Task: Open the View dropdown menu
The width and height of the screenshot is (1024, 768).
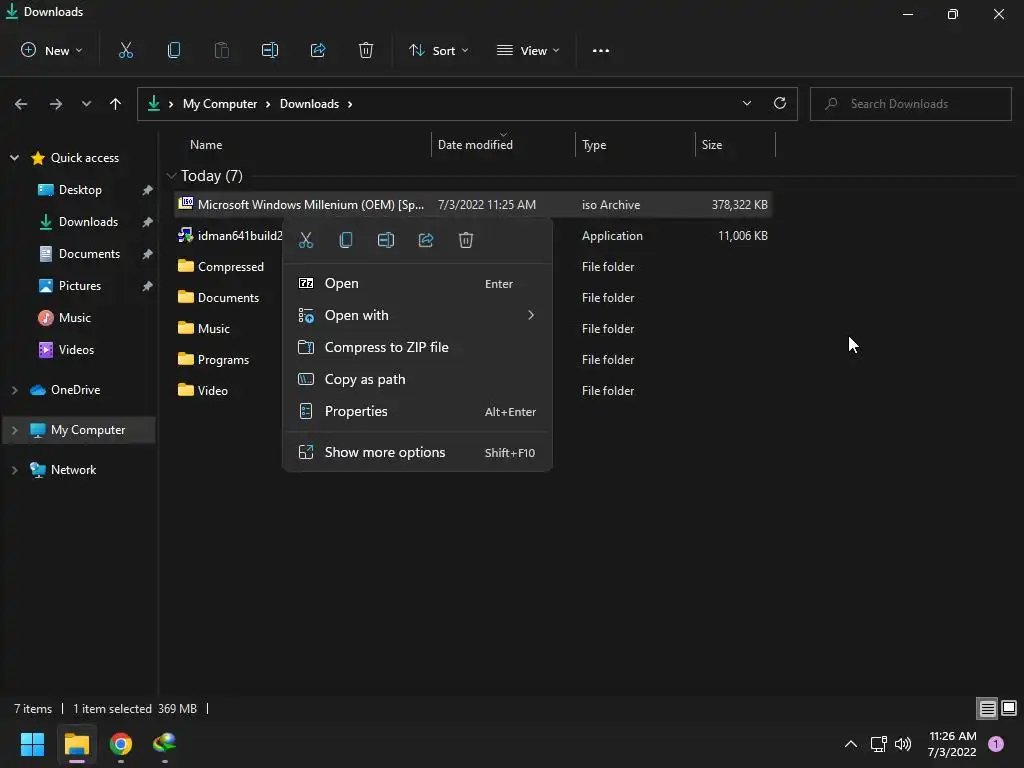Action: click(528, 50)
